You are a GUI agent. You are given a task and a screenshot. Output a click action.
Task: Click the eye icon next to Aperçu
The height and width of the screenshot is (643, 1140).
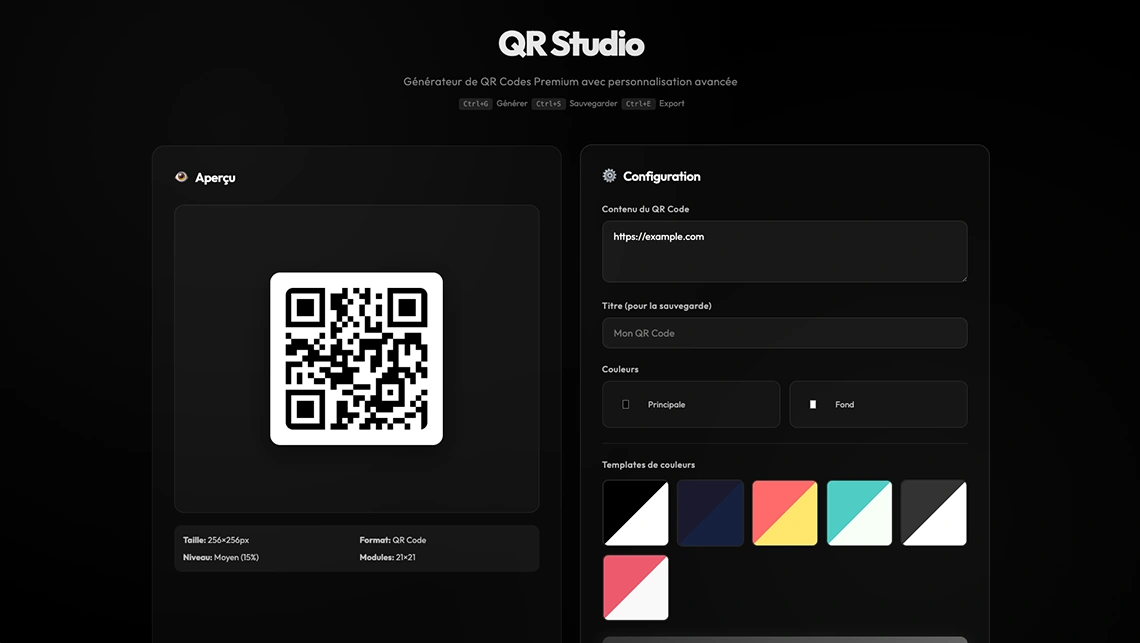(x=181, y=177)
